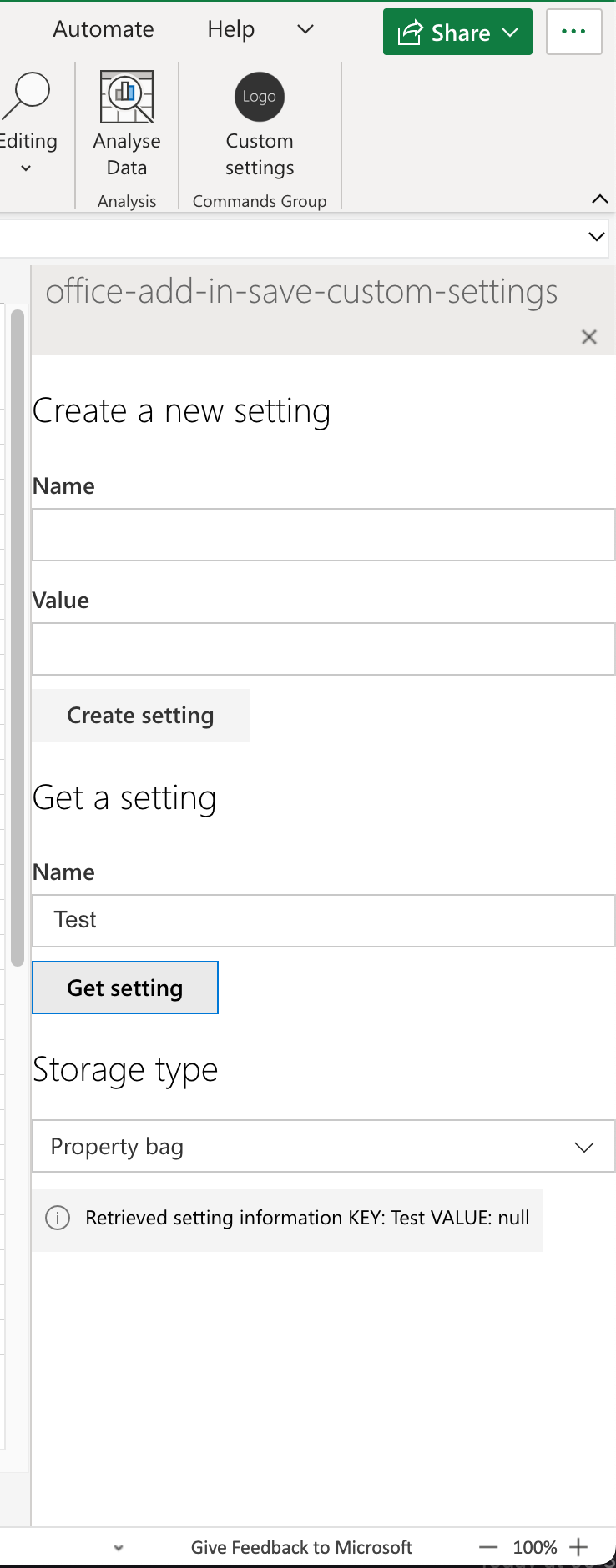The width and height of the screenshot is (616, 1568).
Task: Click inside the Value input field
Action: coord(323,649)
